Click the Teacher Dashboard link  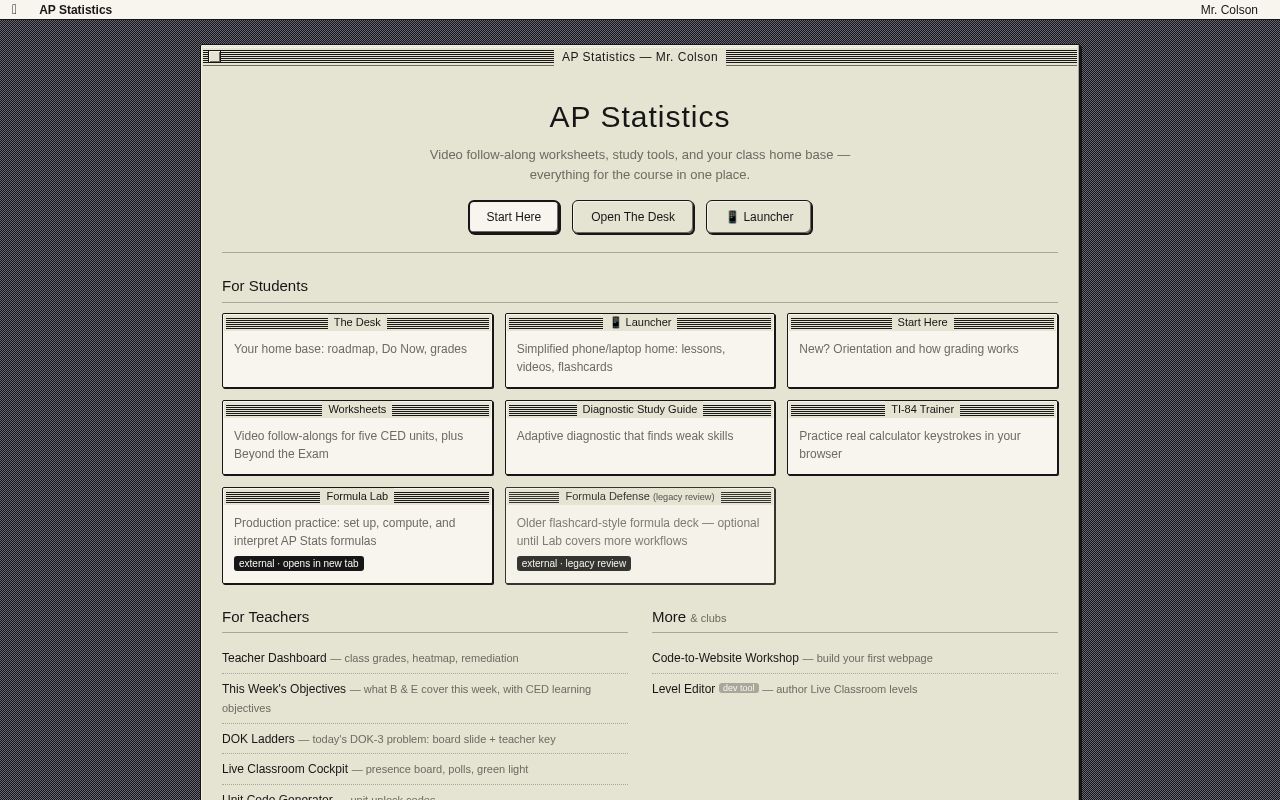pyautogui.click(x=274, y=658)
